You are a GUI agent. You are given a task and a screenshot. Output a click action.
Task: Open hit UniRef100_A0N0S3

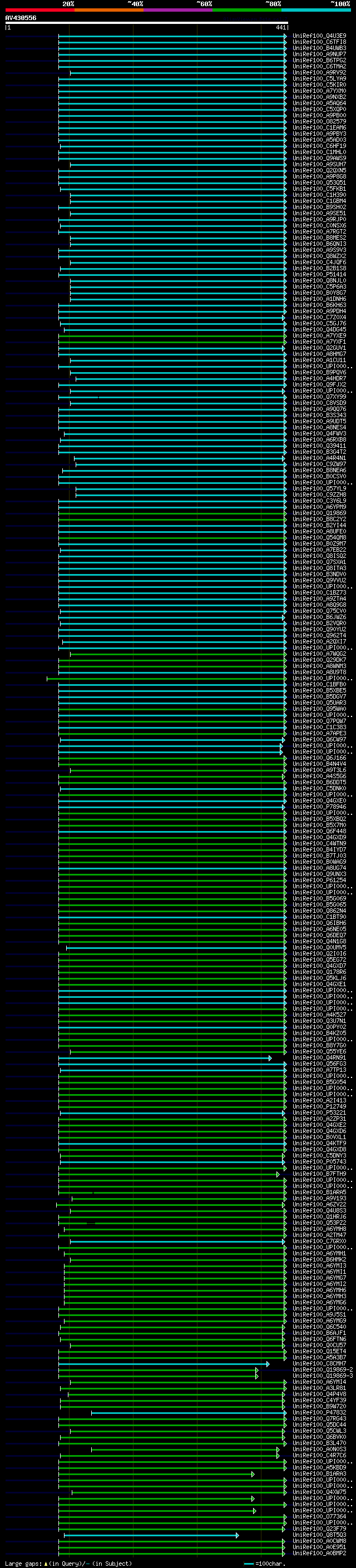[319, 1449]
